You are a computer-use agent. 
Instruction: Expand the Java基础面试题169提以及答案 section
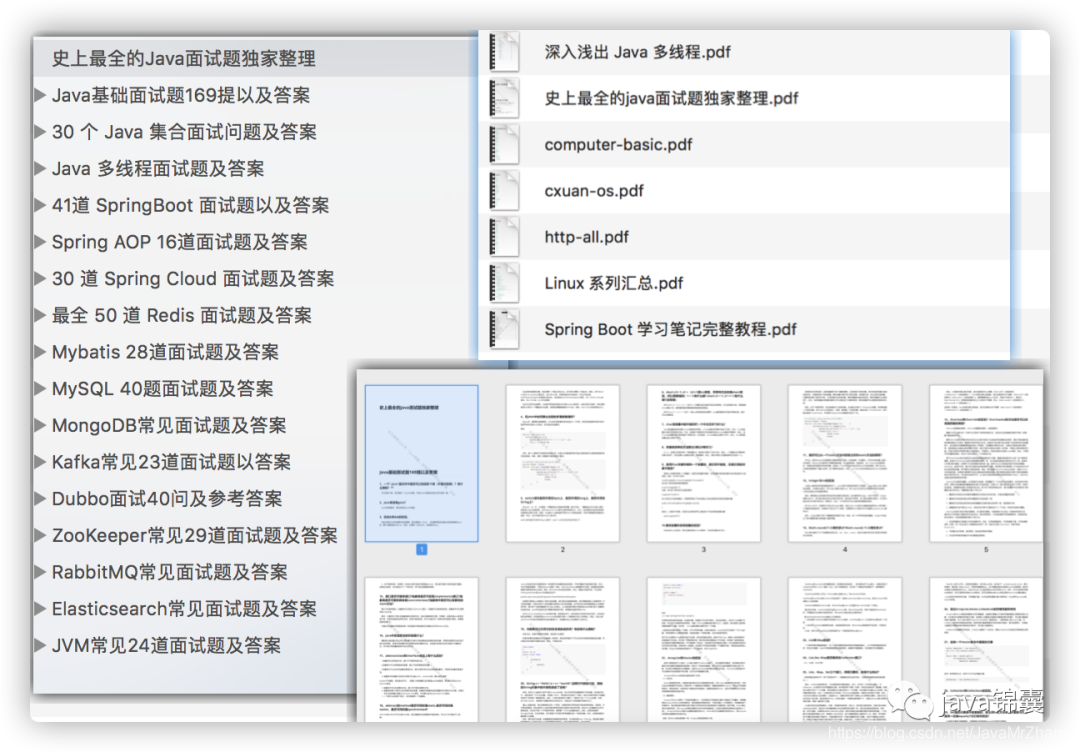(41, 95)
